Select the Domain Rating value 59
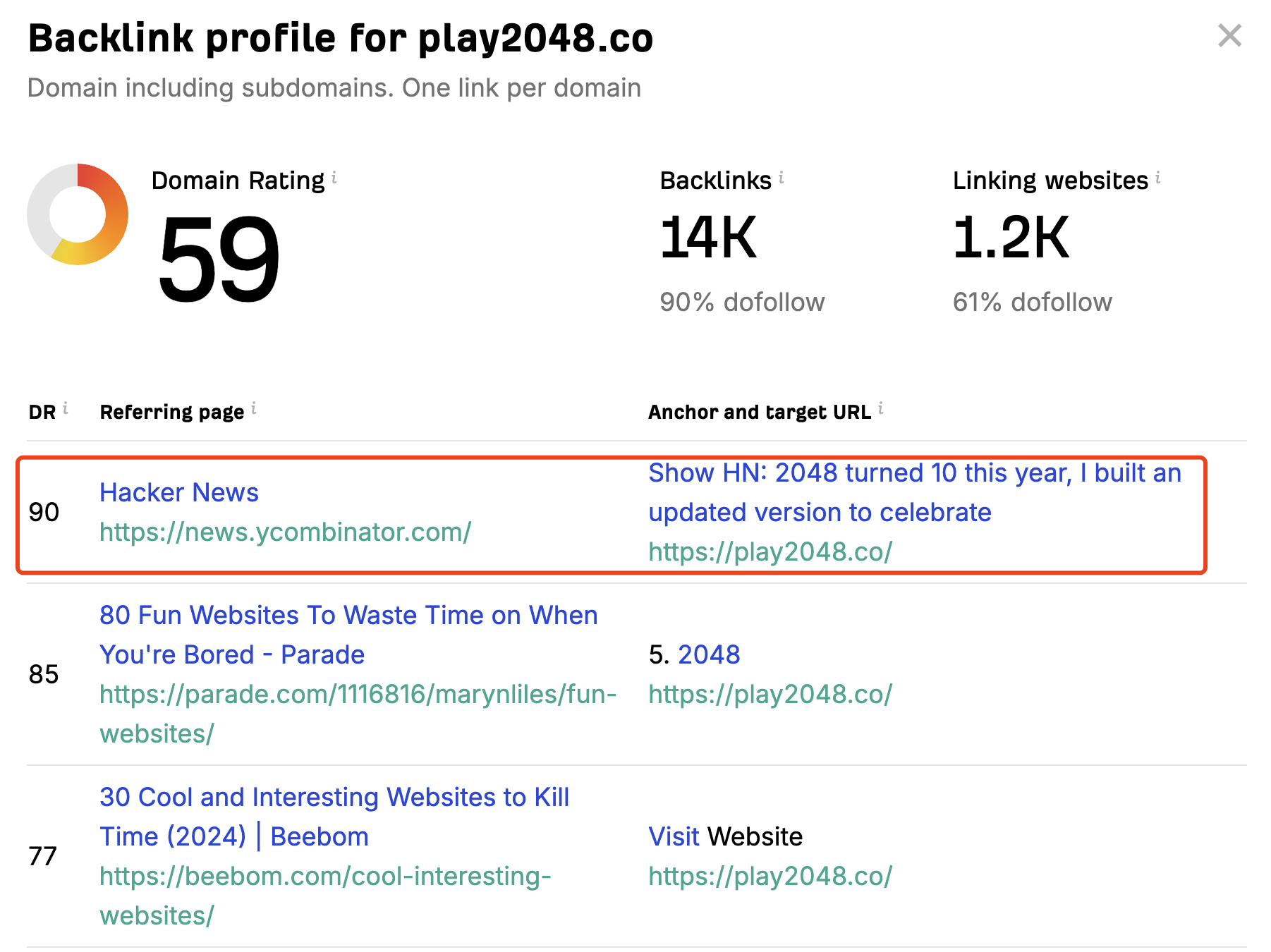Screen dimensions: 1271x952 tap(219, 258)
